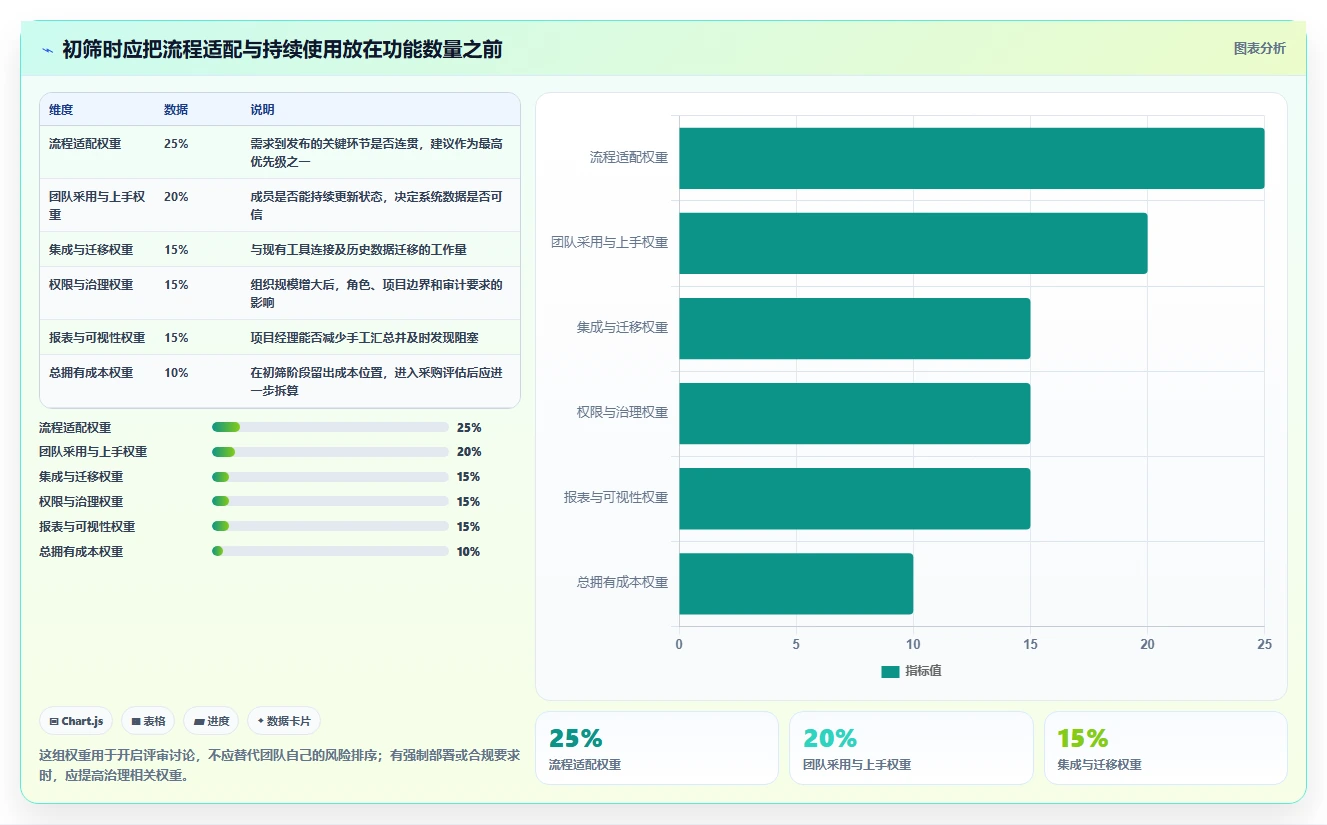The height and width of the screenshot is (825, 1327).
Task: Click the 集成与迁移权重 progress bar
Action: (330, 477)
